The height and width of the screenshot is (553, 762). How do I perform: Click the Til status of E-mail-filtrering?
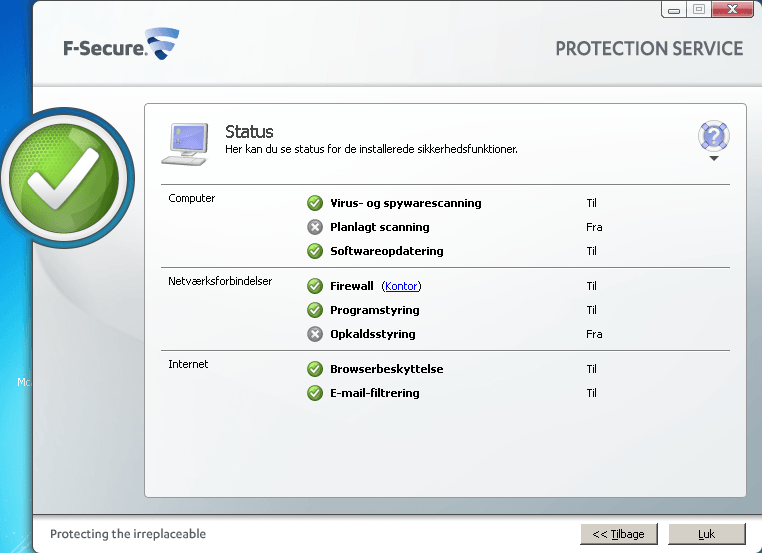tap(591, 393)
